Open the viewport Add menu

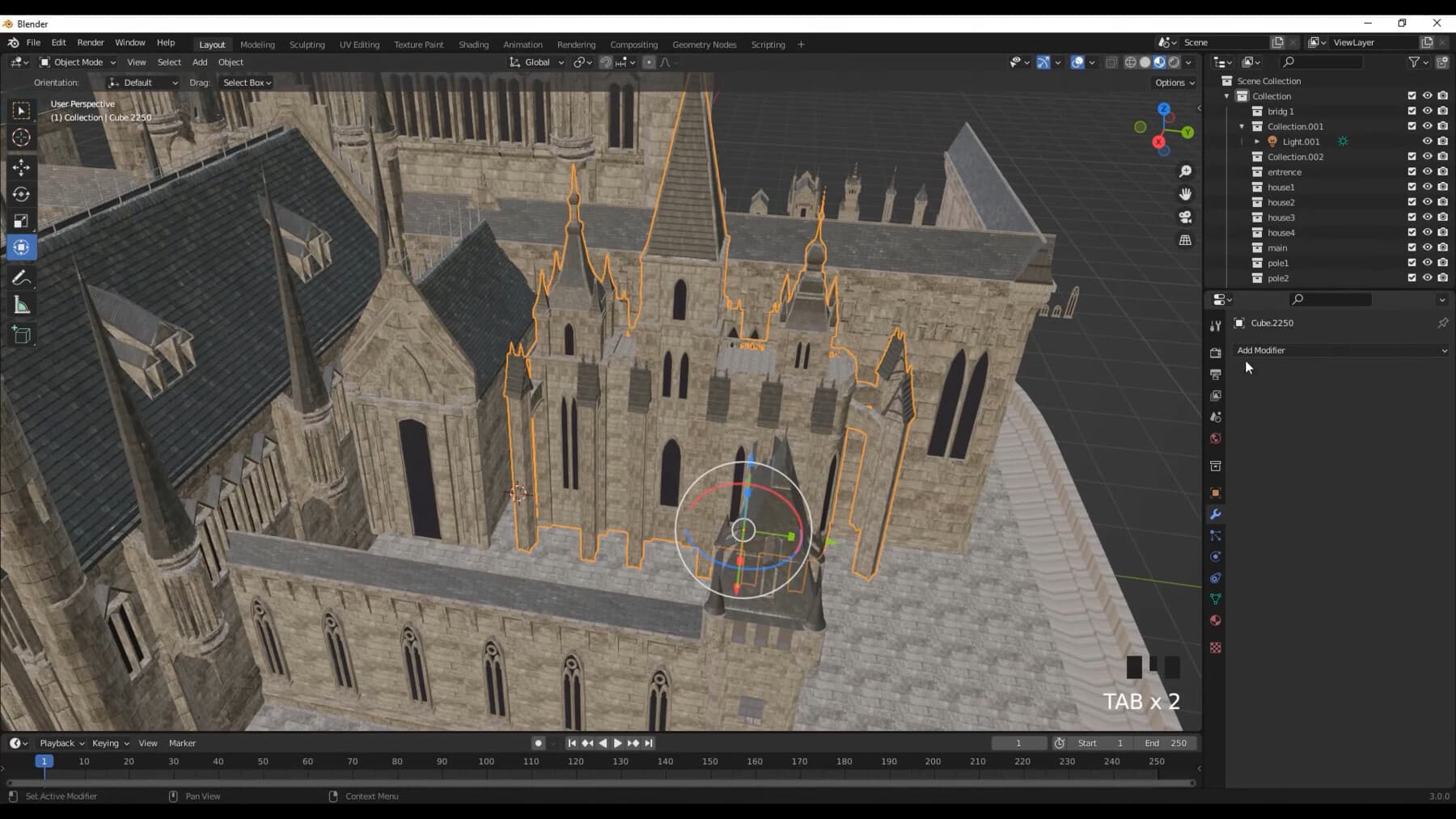click(x=199, y=62)
